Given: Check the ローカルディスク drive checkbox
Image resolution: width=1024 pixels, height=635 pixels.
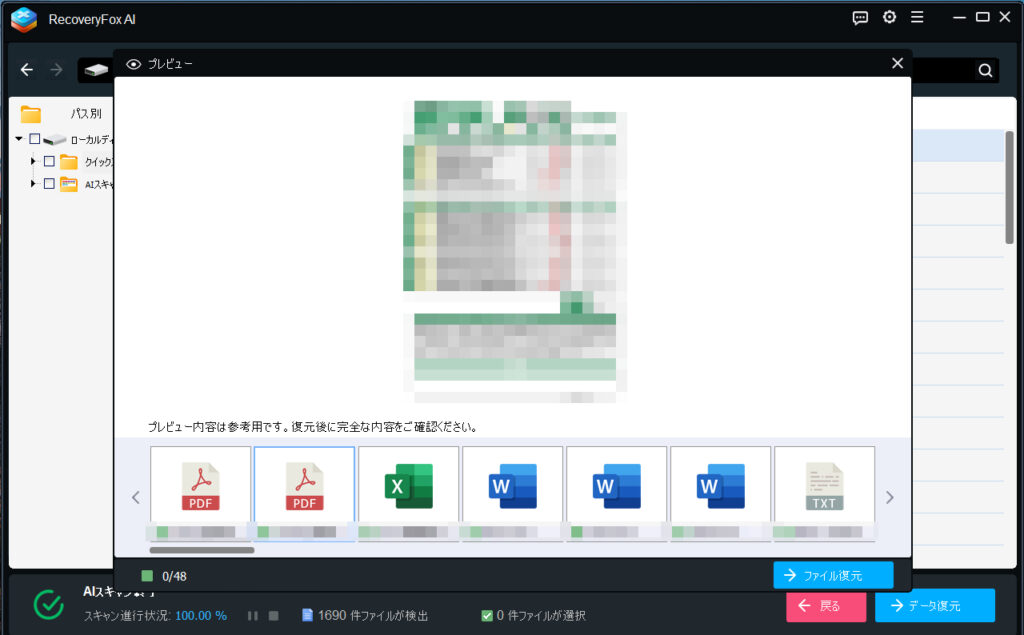Looking at the screenshot, I should [35, 139].
